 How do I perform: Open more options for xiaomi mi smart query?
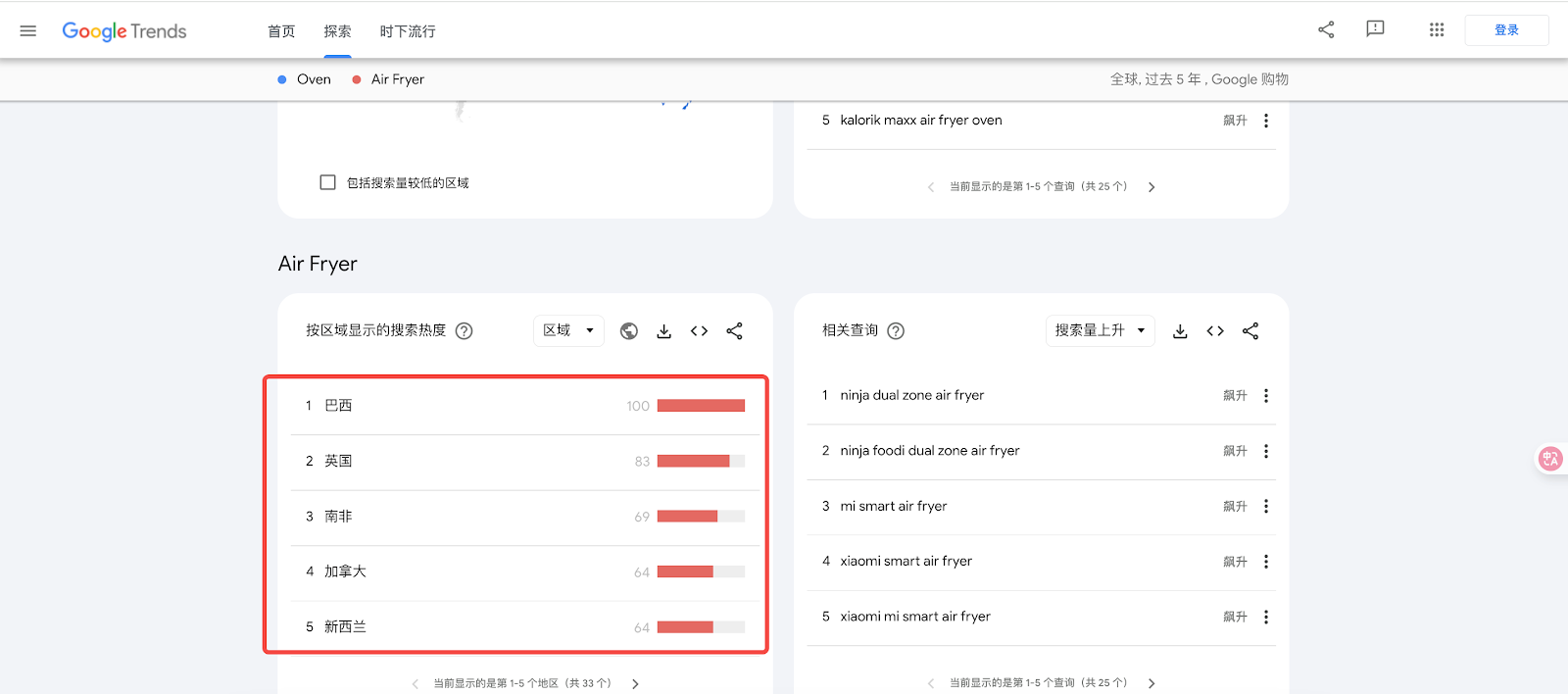click(1266, 618)
